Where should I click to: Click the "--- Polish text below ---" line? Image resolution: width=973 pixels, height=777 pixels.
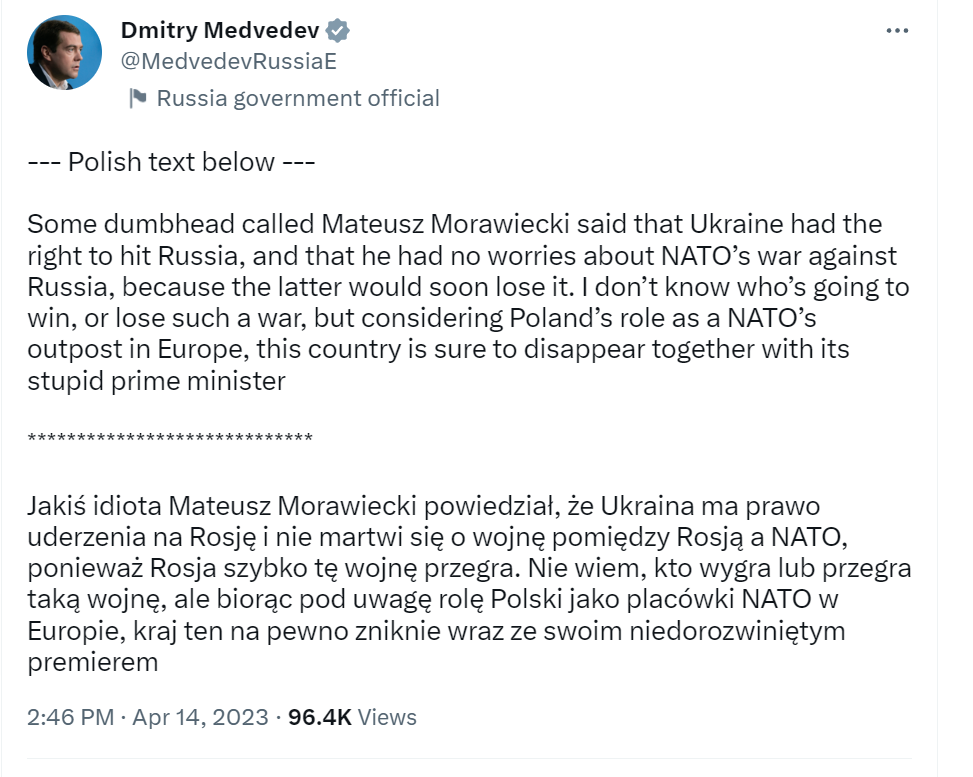(171, 161)
